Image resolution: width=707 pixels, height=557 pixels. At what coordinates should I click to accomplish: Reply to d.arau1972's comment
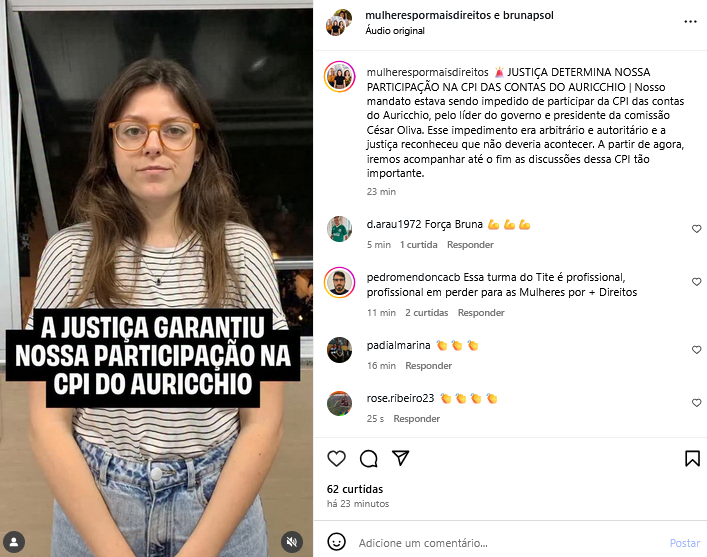[x=470, y=244]
